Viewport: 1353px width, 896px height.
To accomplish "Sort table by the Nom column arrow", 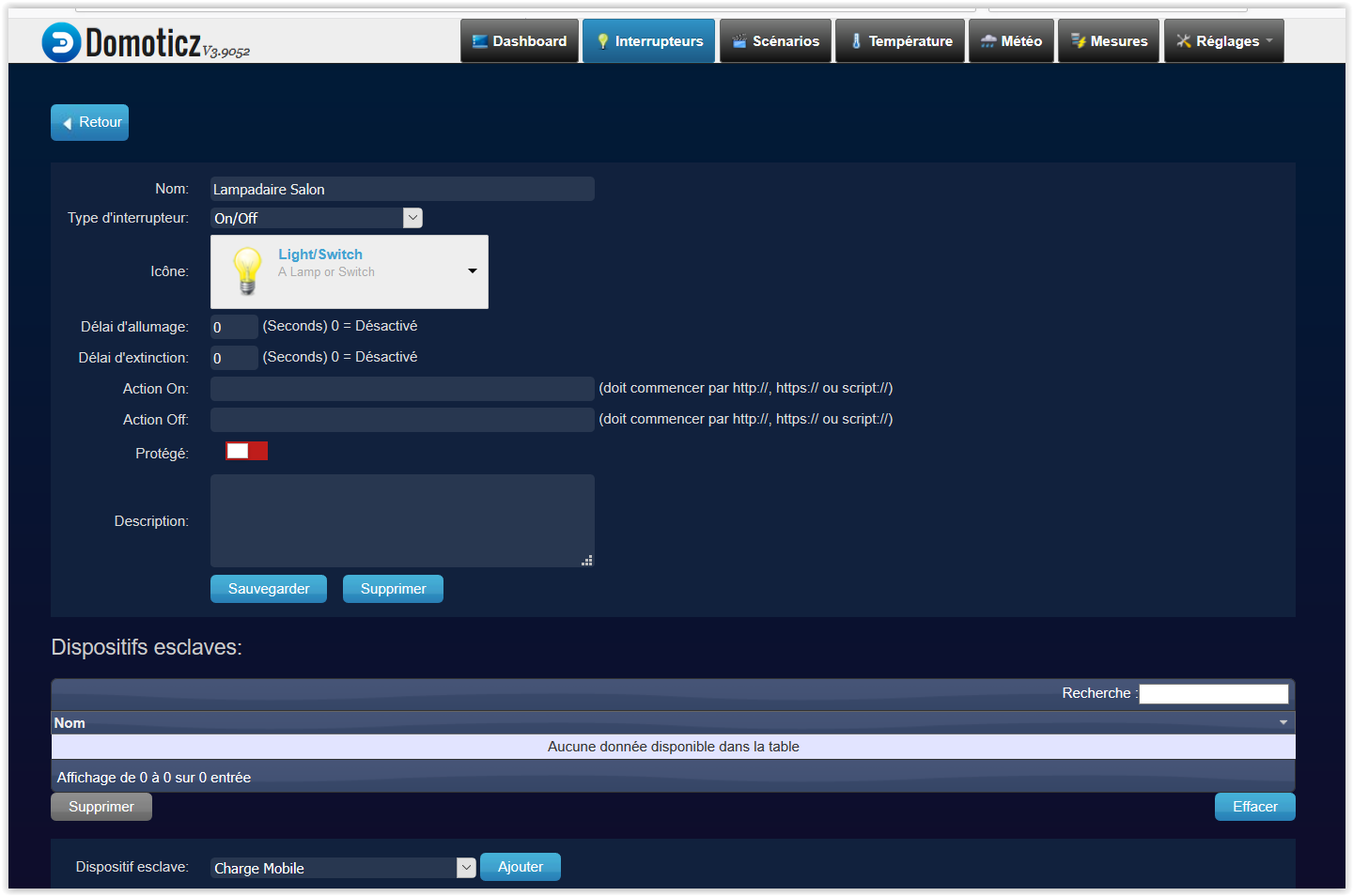I will [x=1283, y=723].
